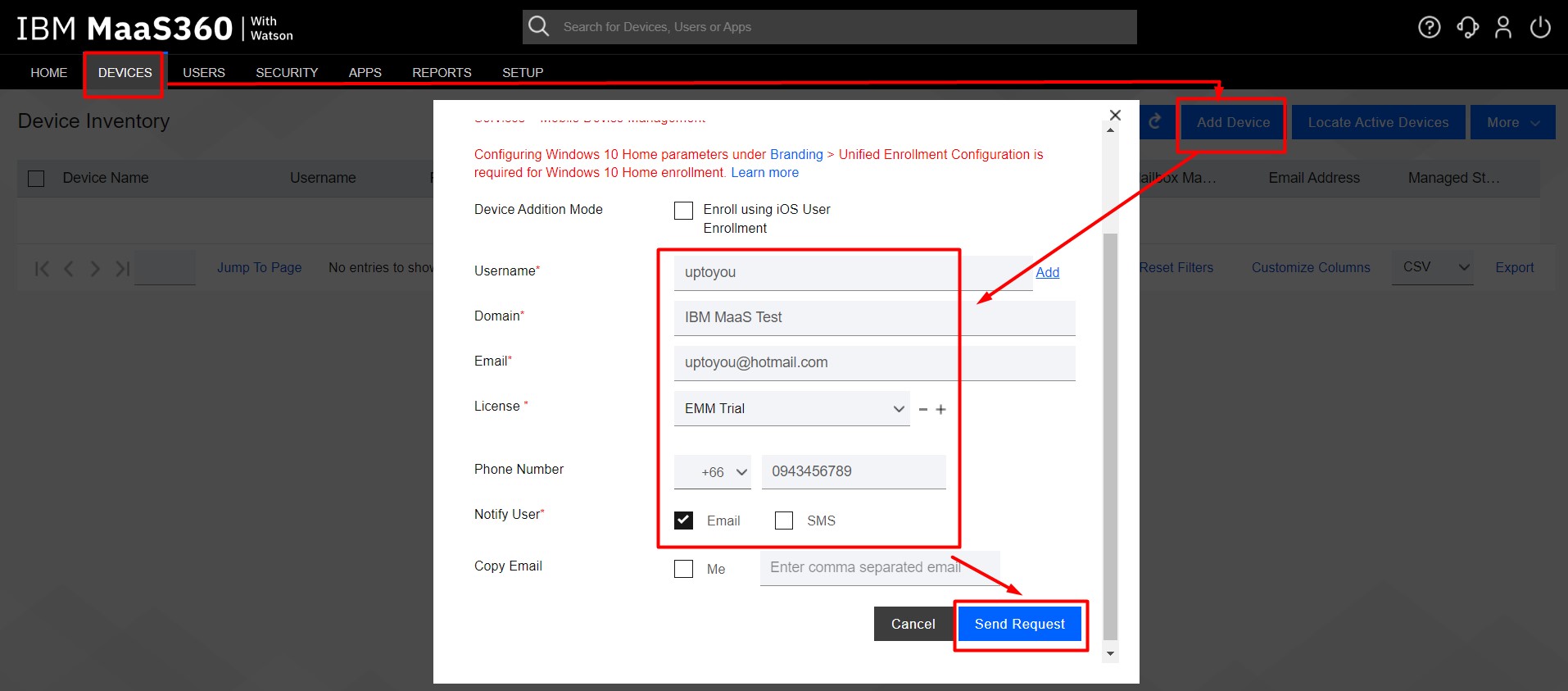Open the HOME menu
Viewport: 1568px width, 691px height.
pos(49,72)
